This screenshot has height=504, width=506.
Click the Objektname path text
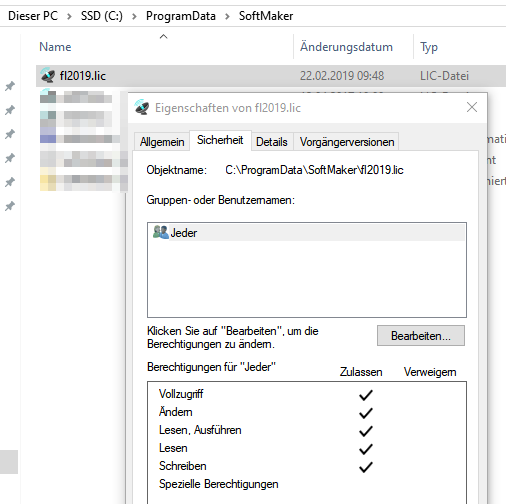314,170
